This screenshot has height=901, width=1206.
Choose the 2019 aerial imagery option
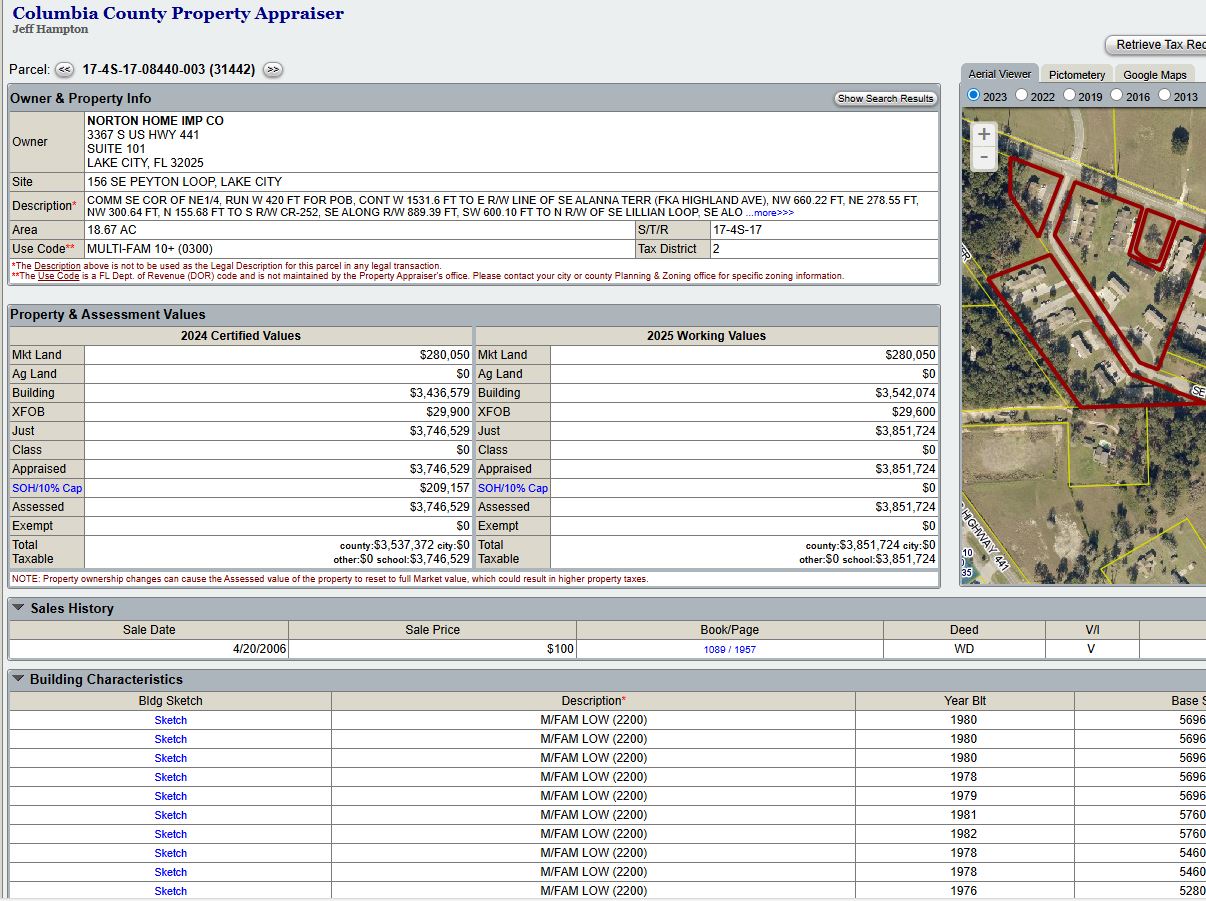coord(1069,96)
